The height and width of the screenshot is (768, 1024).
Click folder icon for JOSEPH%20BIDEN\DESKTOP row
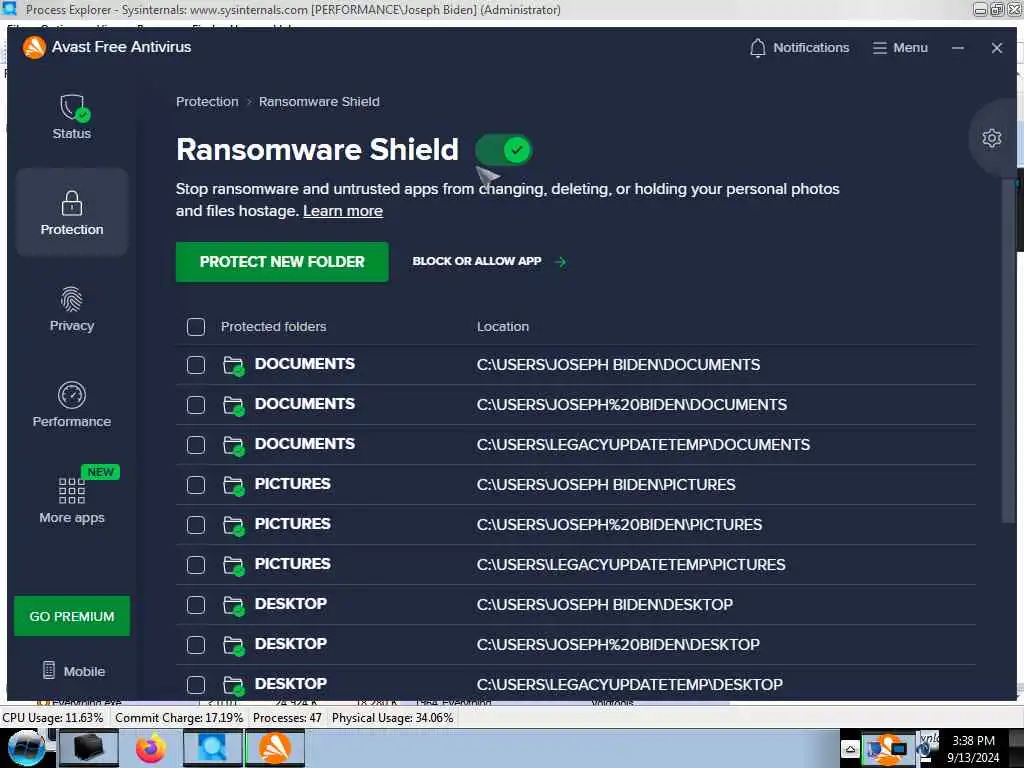233,645
